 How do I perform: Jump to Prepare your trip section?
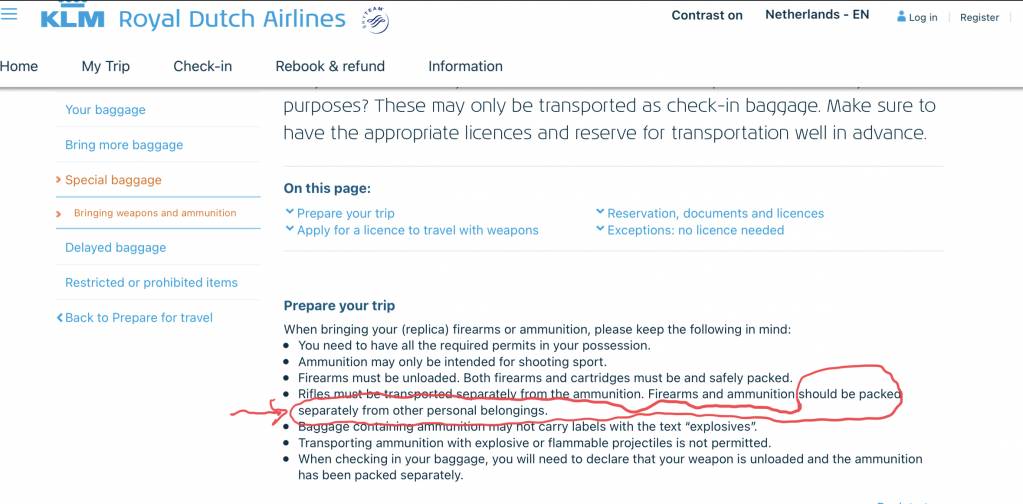tap(340, 213)
